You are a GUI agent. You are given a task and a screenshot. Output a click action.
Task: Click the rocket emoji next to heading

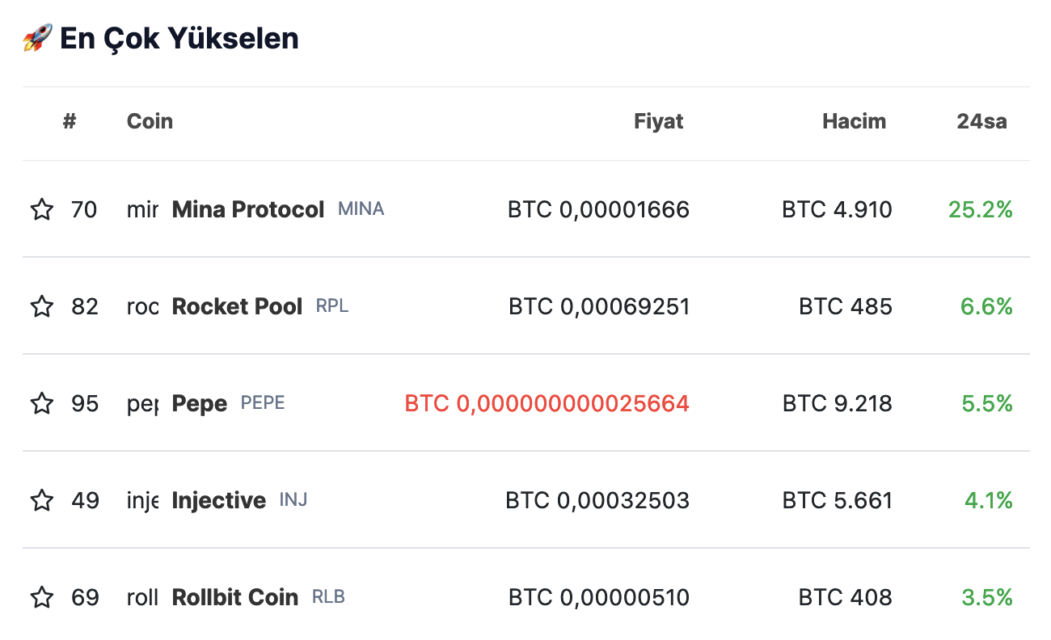point(37,38)
